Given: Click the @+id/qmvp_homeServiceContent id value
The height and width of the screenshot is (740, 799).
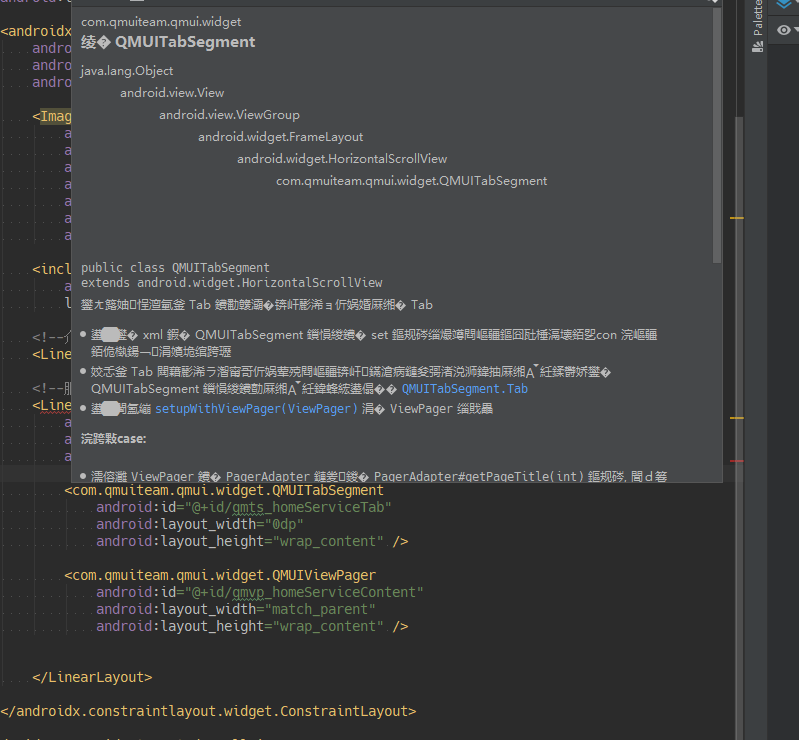Looking at the screenshot, I should (304, 592).
